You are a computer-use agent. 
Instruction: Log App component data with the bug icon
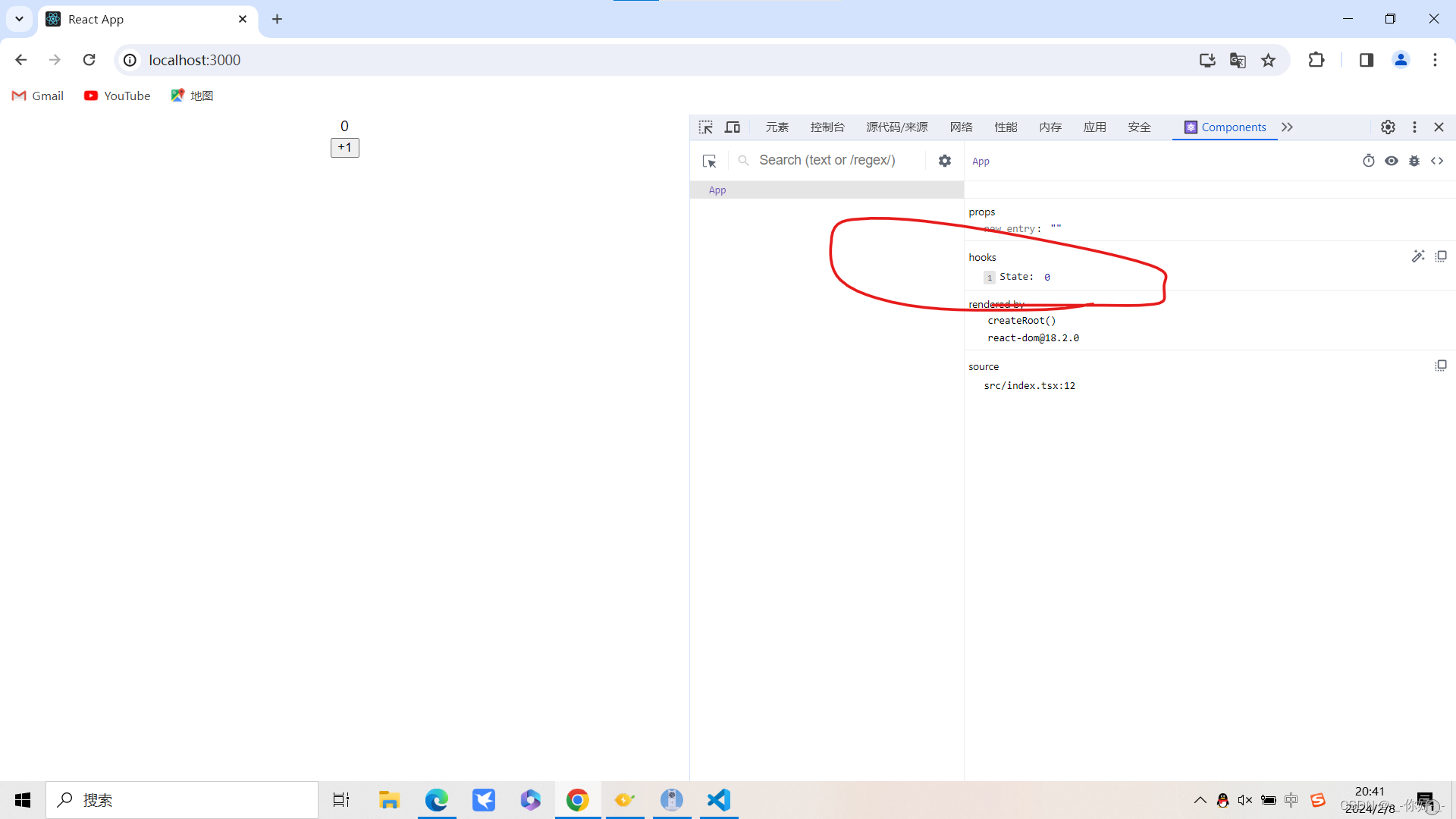pyautogui.click(x=1414, y=161)
